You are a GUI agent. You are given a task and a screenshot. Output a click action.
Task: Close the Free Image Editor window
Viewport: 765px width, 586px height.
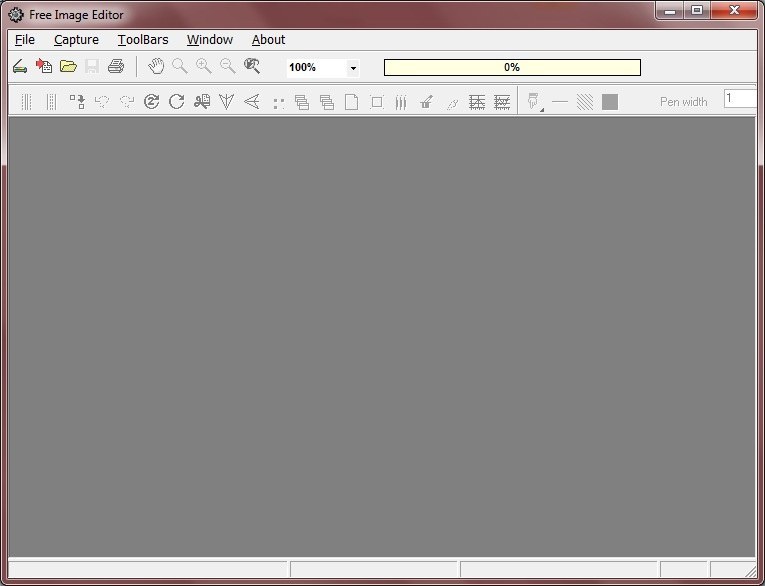click(x=734, y=11)
